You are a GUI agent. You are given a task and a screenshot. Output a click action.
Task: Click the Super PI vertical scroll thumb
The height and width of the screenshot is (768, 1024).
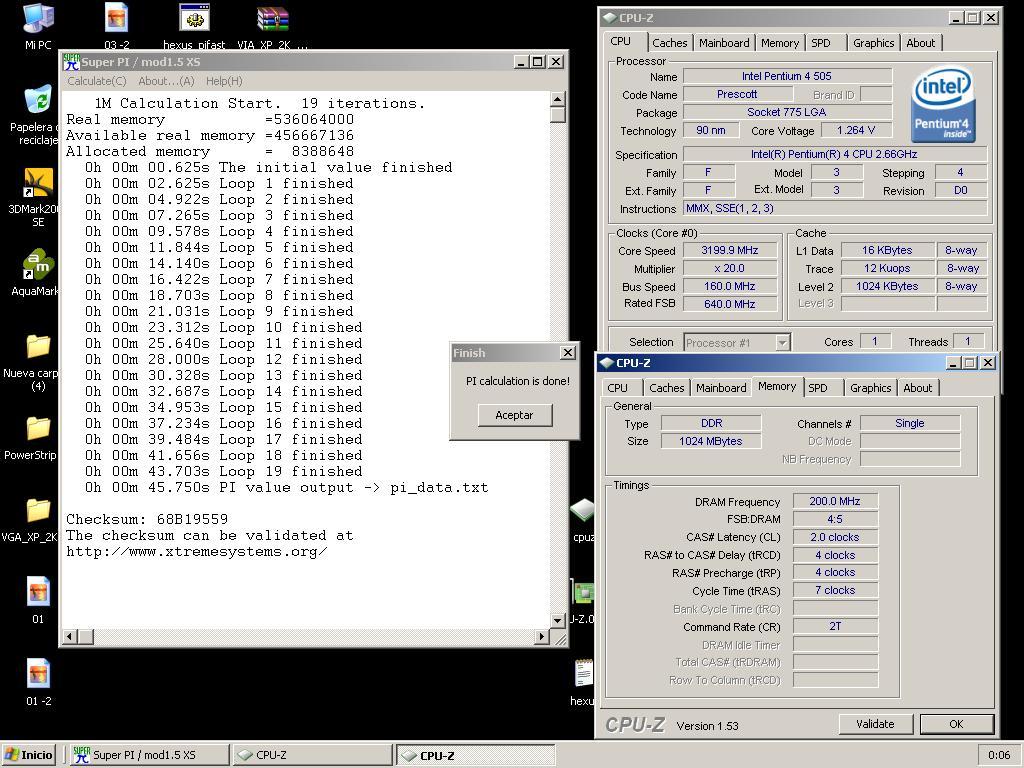coord(558,114)
